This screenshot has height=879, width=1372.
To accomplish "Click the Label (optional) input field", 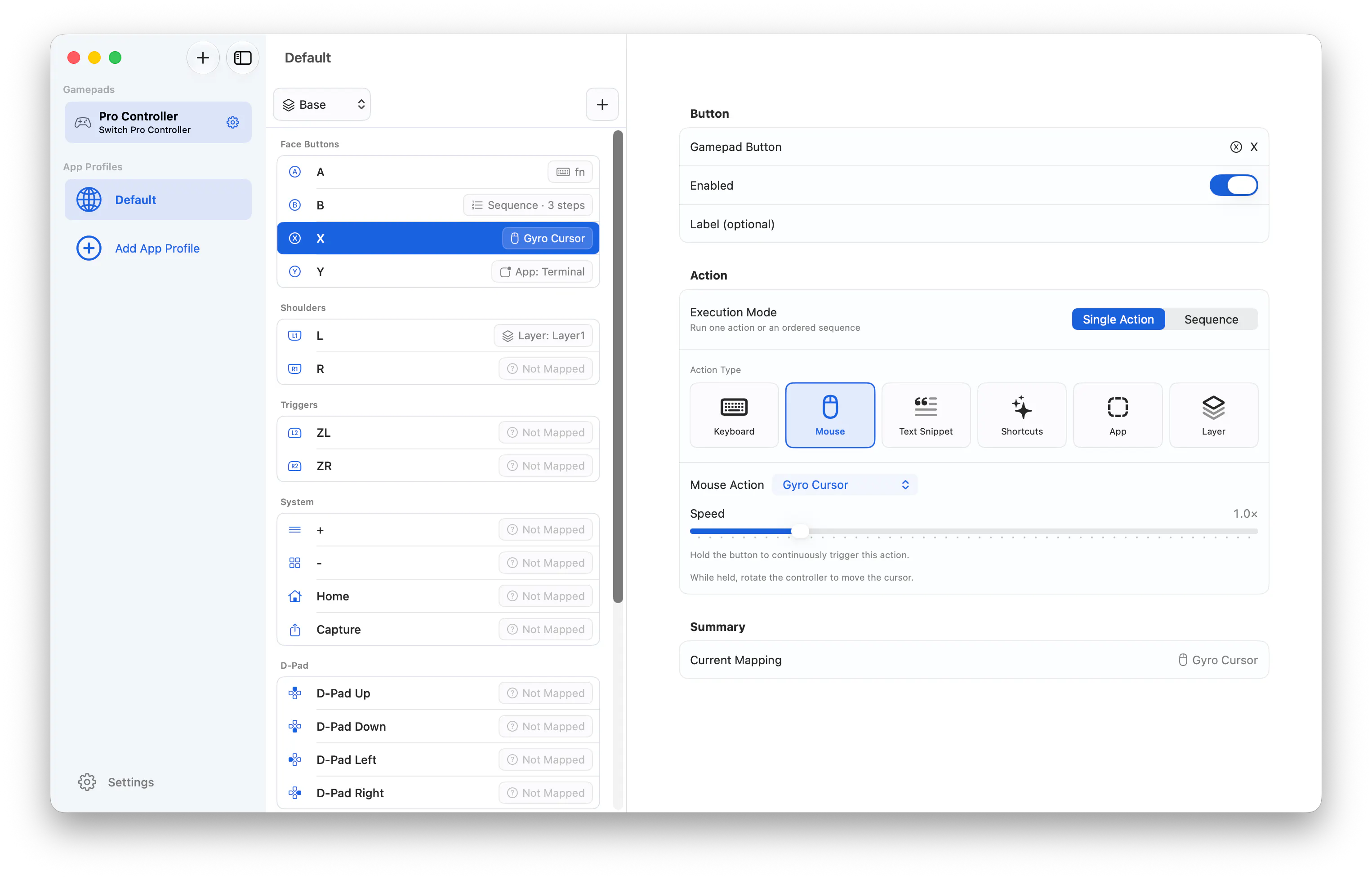I will 973,224.
